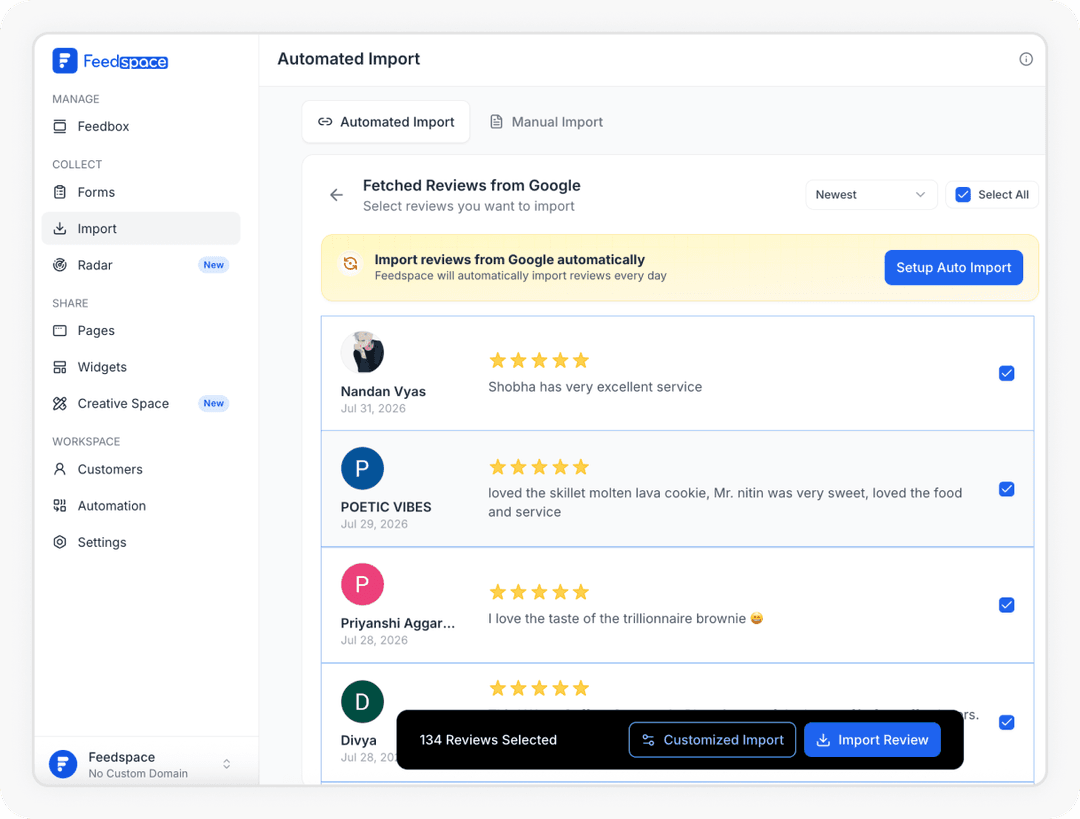The image size is (1080, 819).
Task: Go back with the left arrow
Action: pos(336,195)
